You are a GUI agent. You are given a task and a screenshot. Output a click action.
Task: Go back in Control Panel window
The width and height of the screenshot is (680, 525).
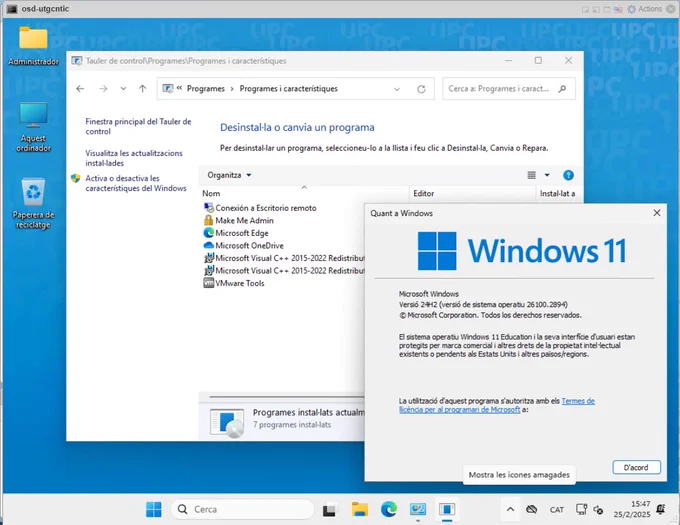click(x=80, y=89)
